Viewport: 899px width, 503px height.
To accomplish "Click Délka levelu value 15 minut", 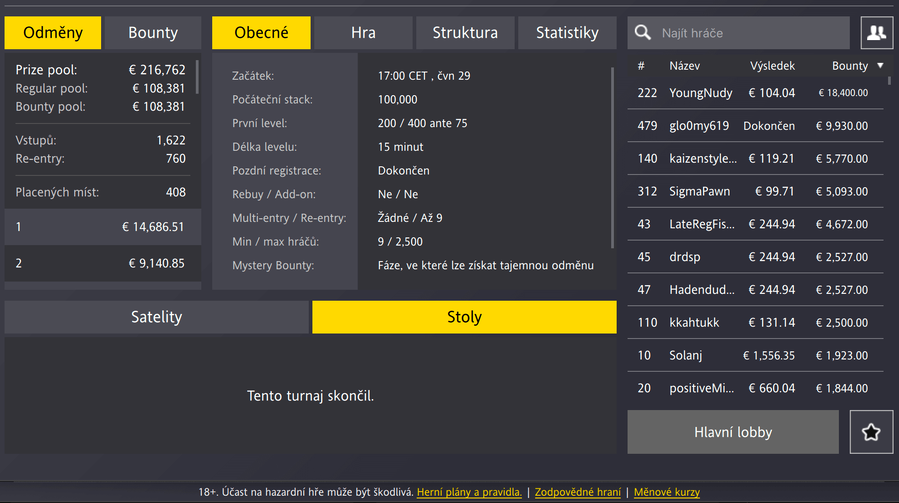I will click(401, 147).
